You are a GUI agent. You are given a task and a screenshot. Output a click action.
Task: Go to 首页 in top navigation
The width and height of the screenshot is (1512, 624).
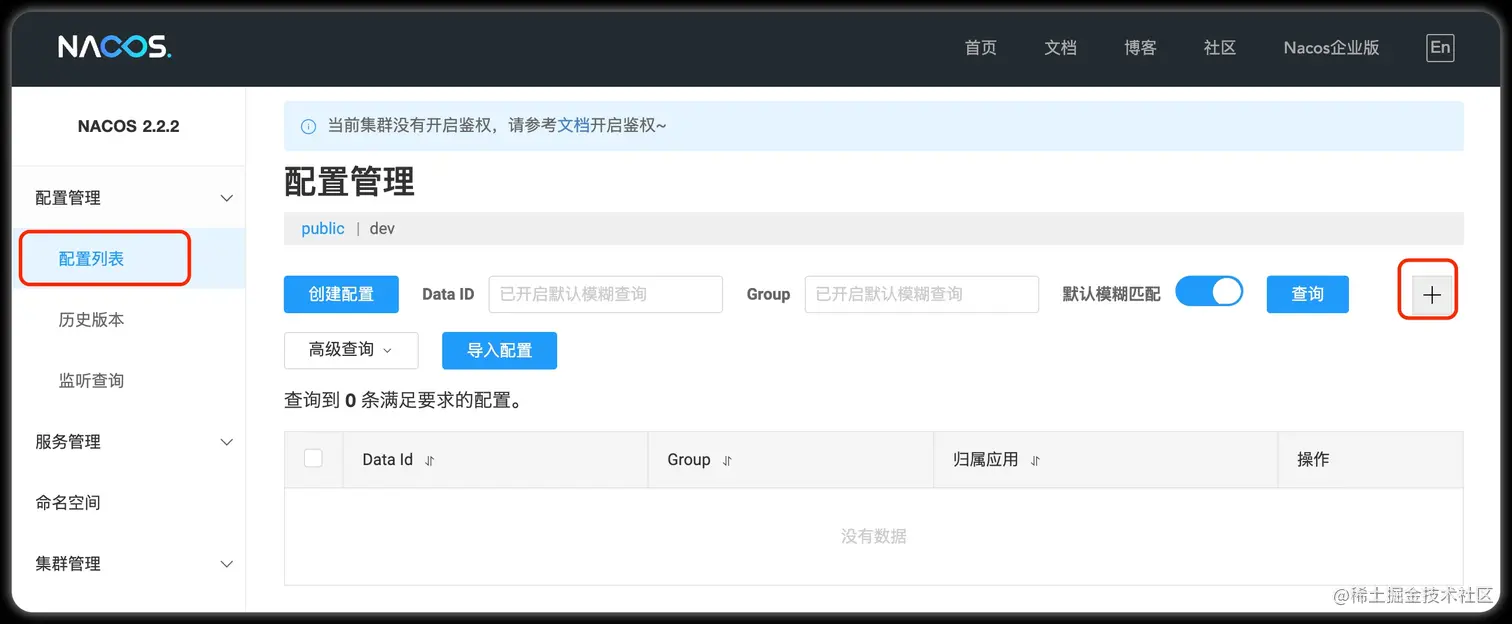click(980, 47)
